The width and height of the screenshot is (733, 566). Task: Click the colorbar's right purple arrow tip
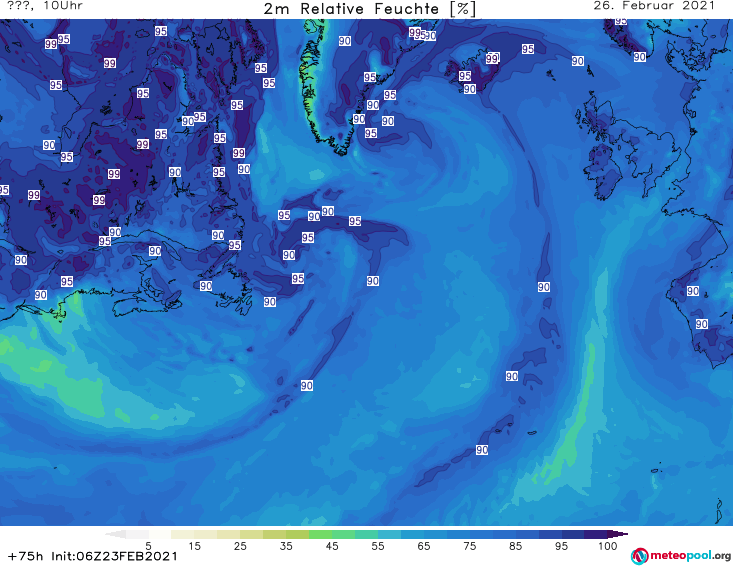click(x=618, y=534)
